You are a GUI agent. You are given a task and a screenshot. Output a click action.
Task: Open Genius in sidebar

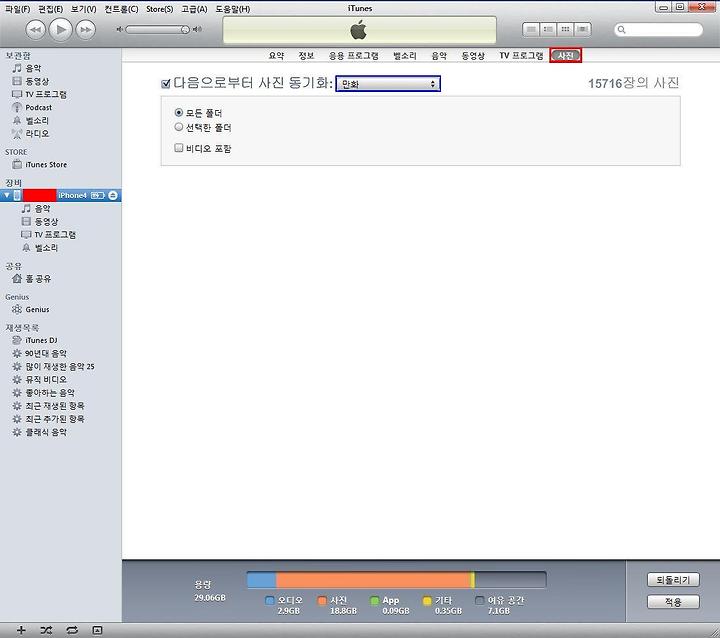coord(37,310)
